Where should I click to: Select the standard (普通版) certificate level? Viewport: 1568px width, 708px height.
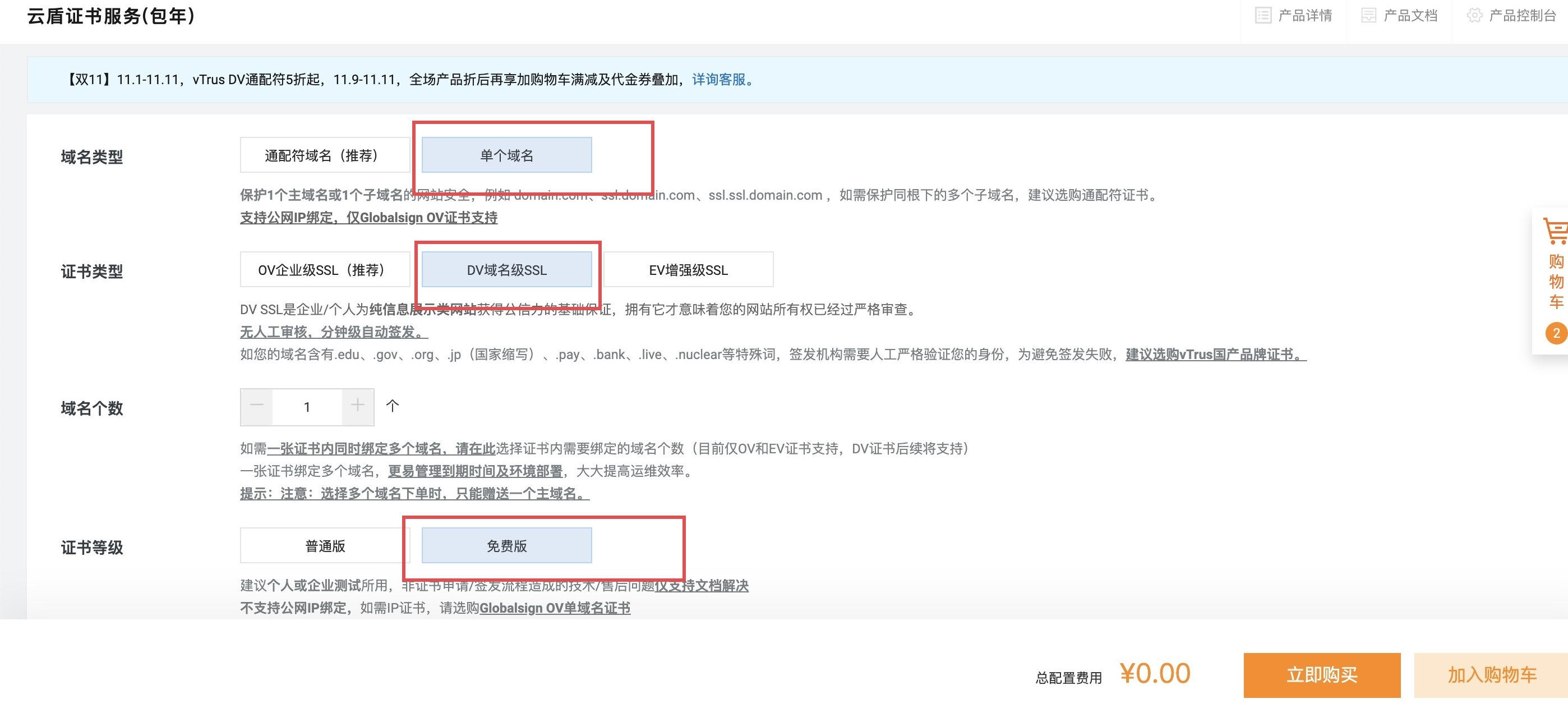[325, 545]
